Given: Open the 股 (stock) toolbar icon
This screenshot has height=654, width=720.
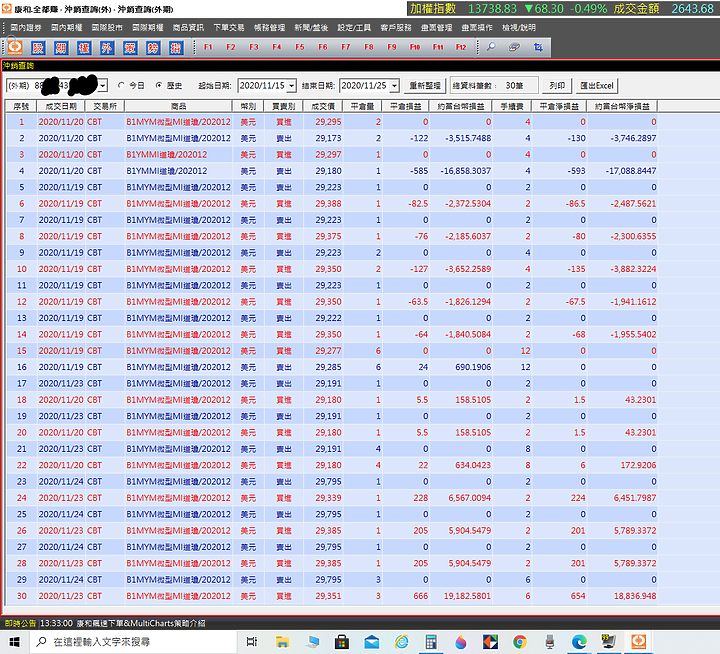Looking at the screenshot, I should 38,47.
